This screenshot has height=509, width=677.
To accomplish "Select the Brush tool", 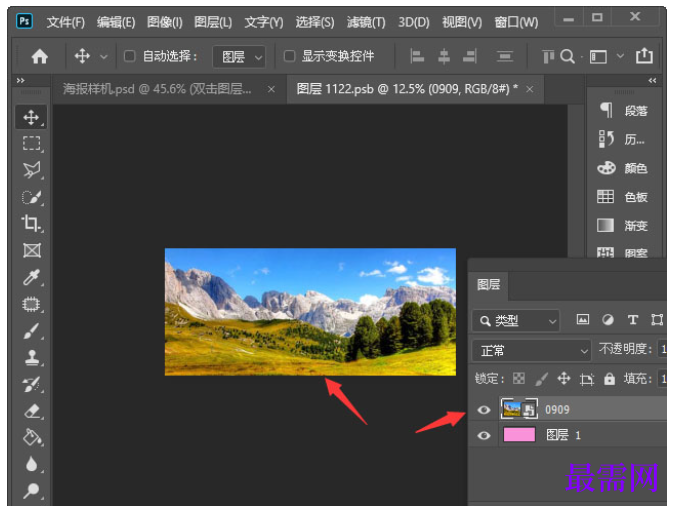I will [32, 331].
